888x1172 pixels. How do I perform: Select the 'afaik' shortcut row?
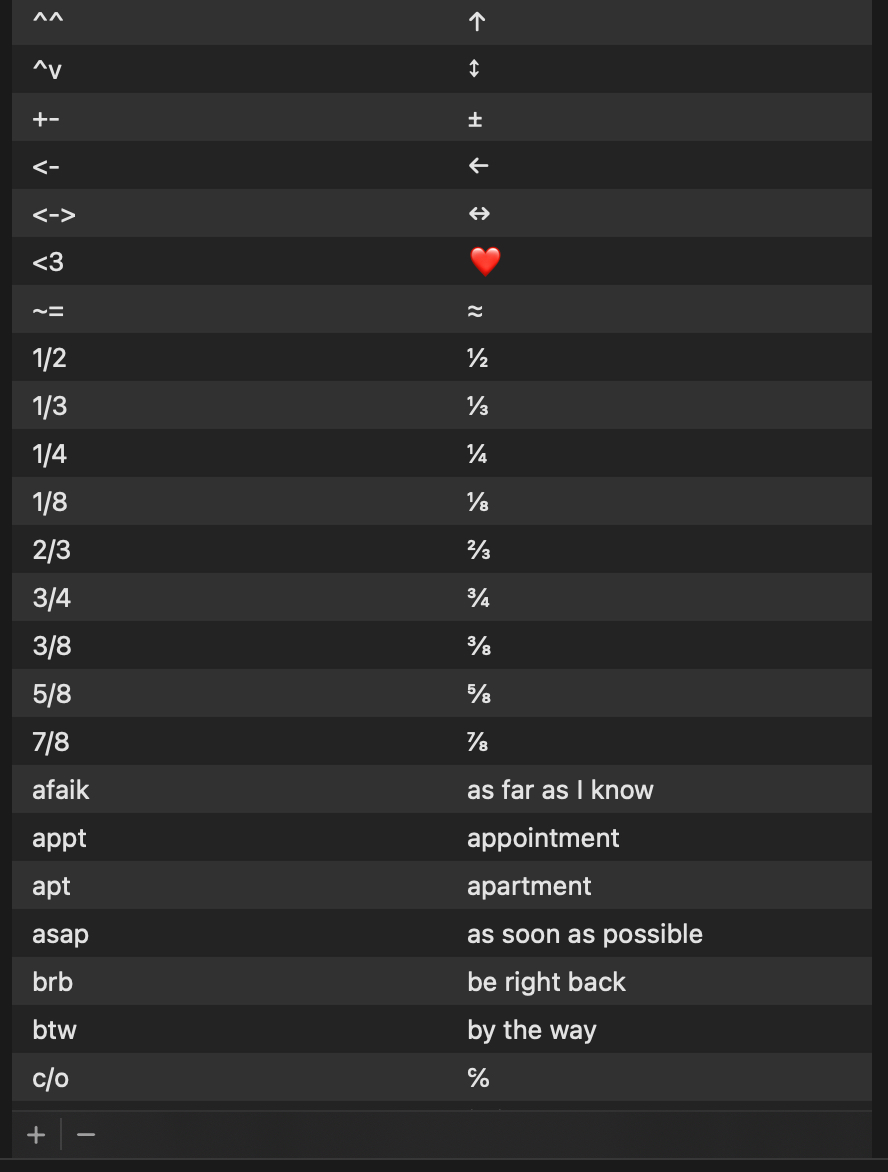pos(61,790)
